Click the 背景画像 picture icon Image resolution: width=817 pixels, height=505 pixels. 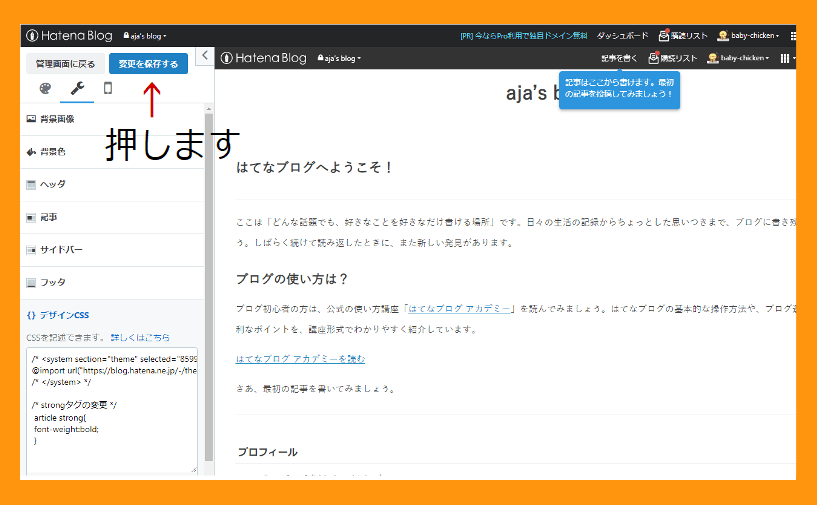(x=31, y=119)
